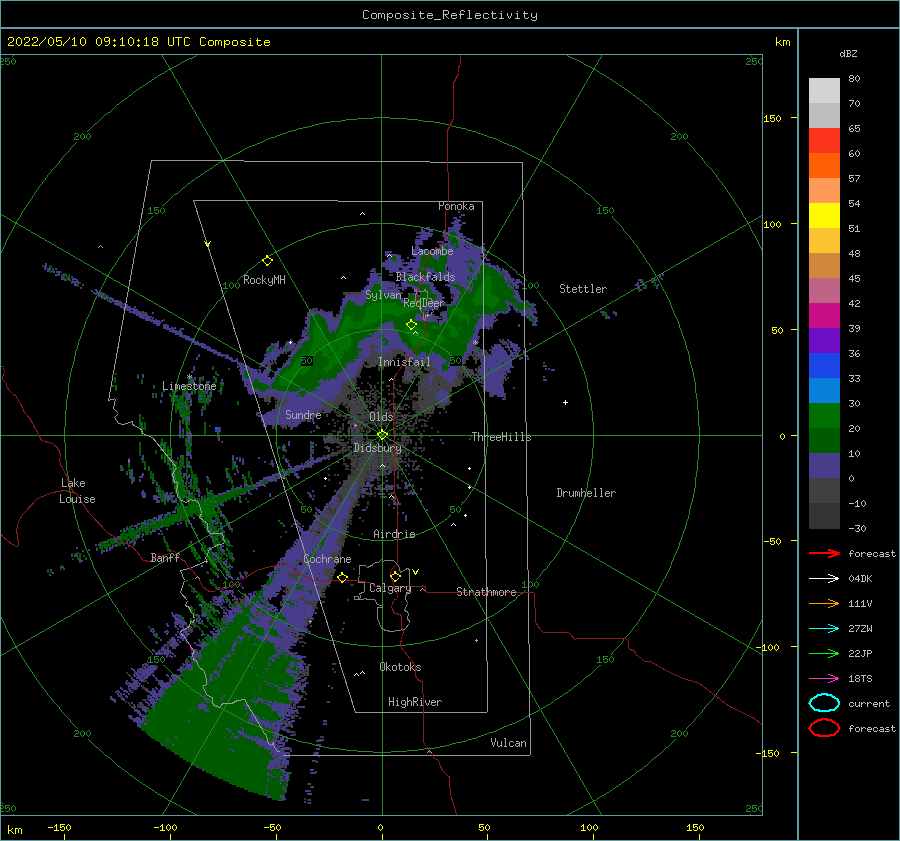Click the cyan current ellipse legend symbol
This screenshot has width=900, height=841.
point(824,703)
